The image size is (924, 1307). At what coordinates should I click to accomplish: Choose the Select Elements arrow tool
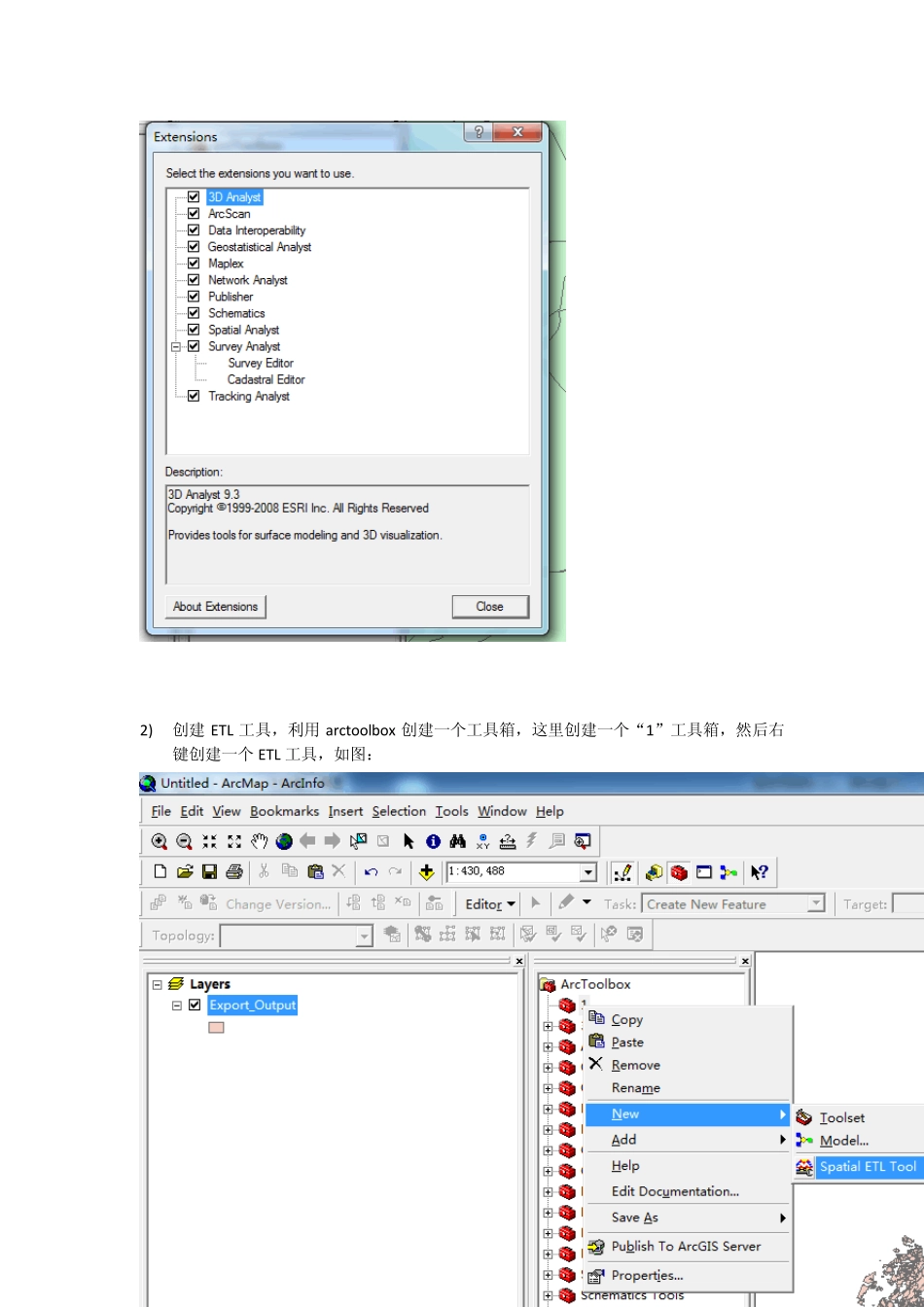pyautogui.click(x=409, y=841)
